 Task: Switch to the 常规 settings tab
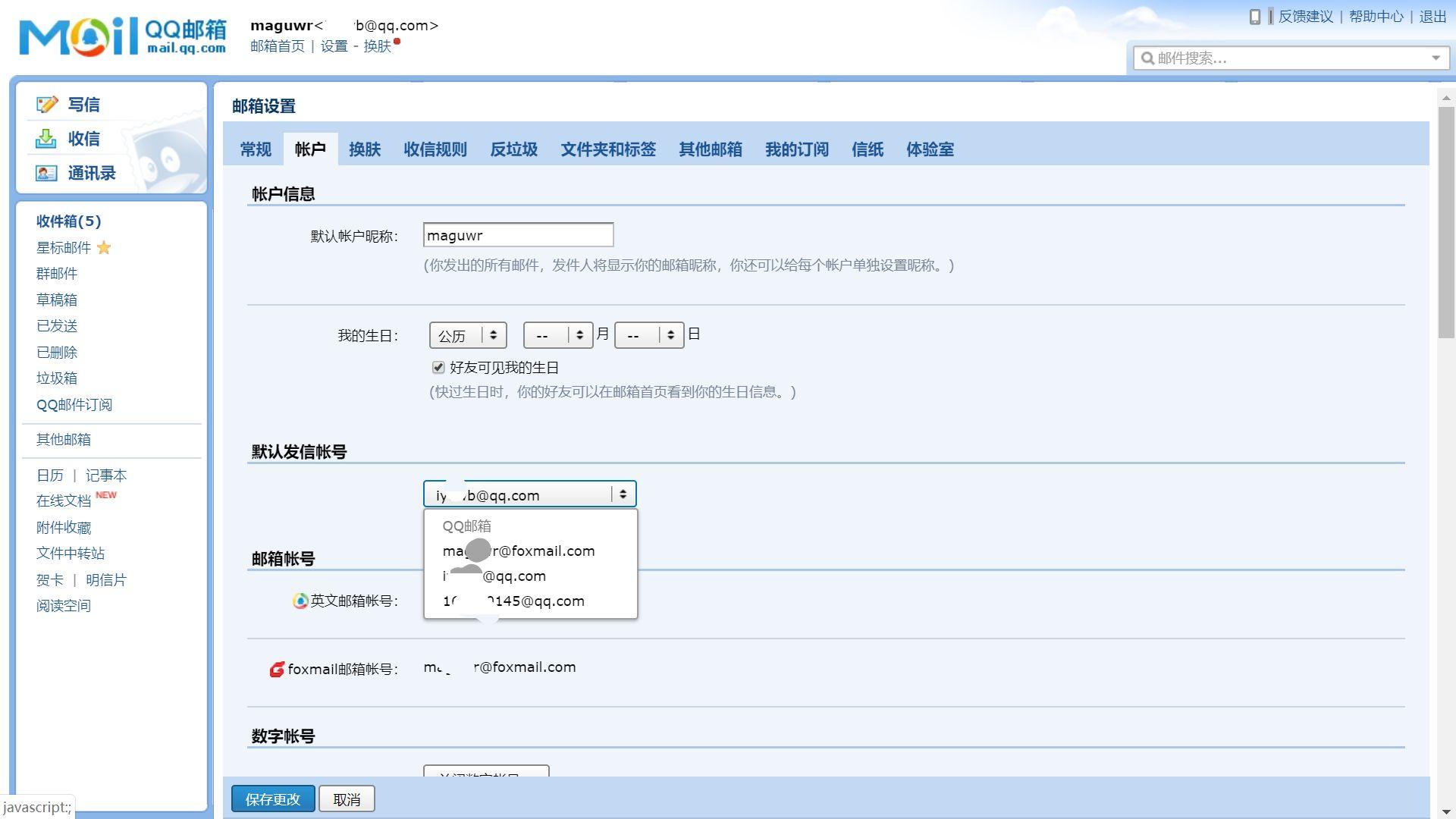(255, 149)
